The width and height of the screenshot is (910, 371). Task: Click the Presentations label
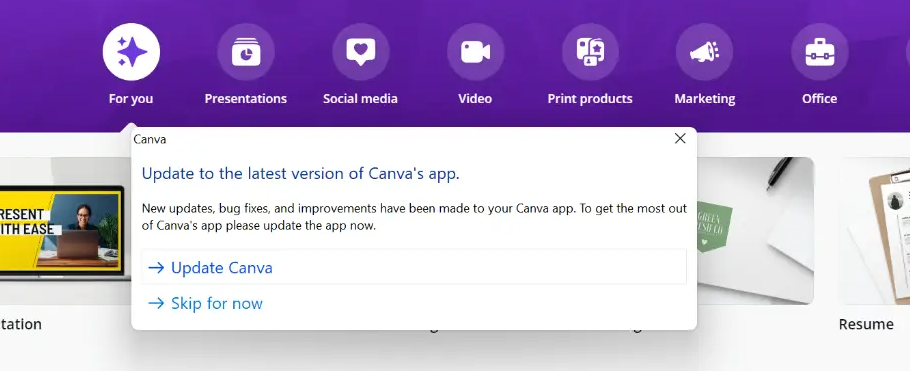point(245,99)
